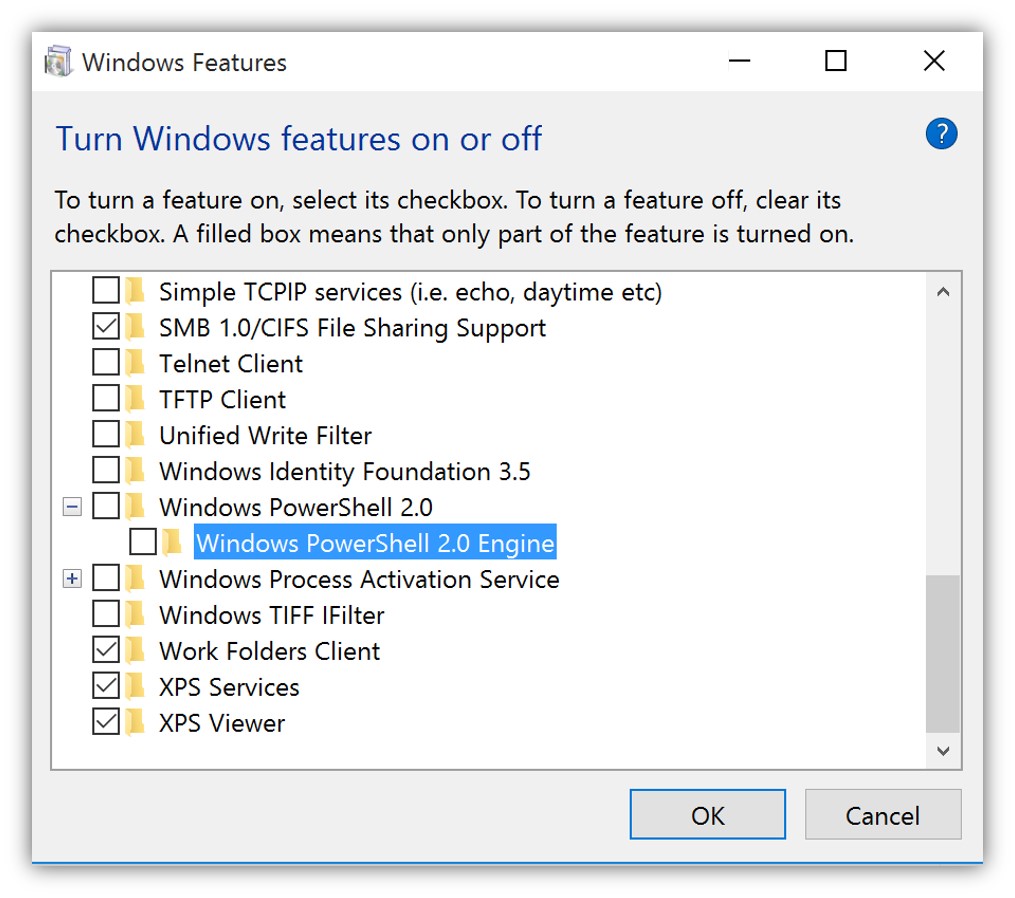
Task: Click folder icon beside Simple TCPIP services
Action: coord(135,291)
